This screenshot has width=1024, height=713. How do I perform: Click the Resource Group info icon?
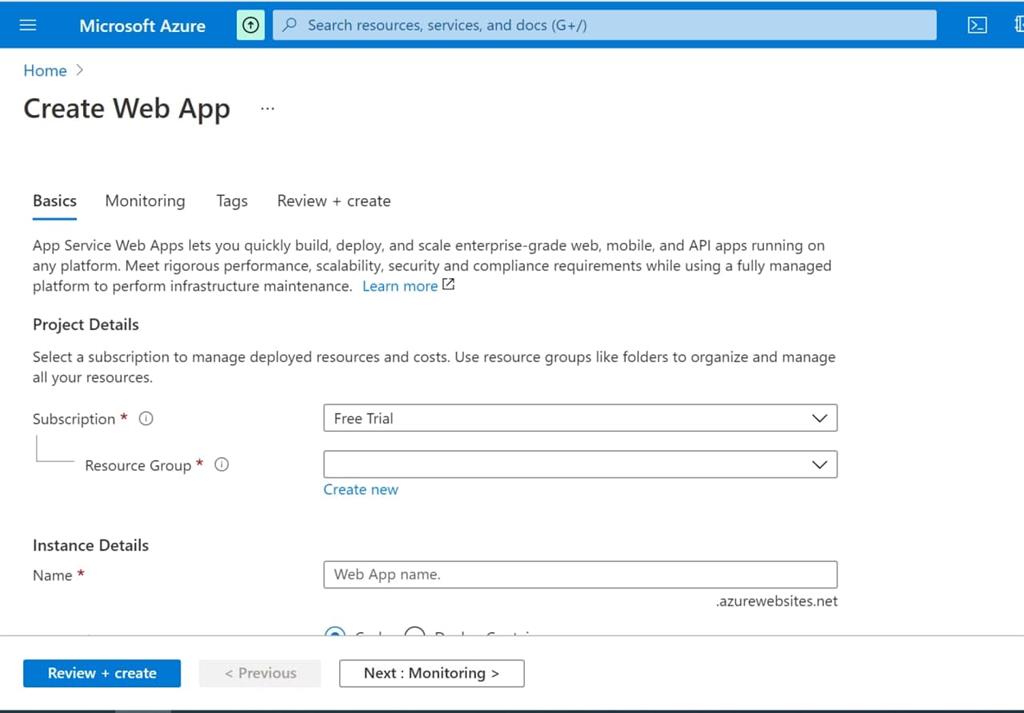[222, 465]
